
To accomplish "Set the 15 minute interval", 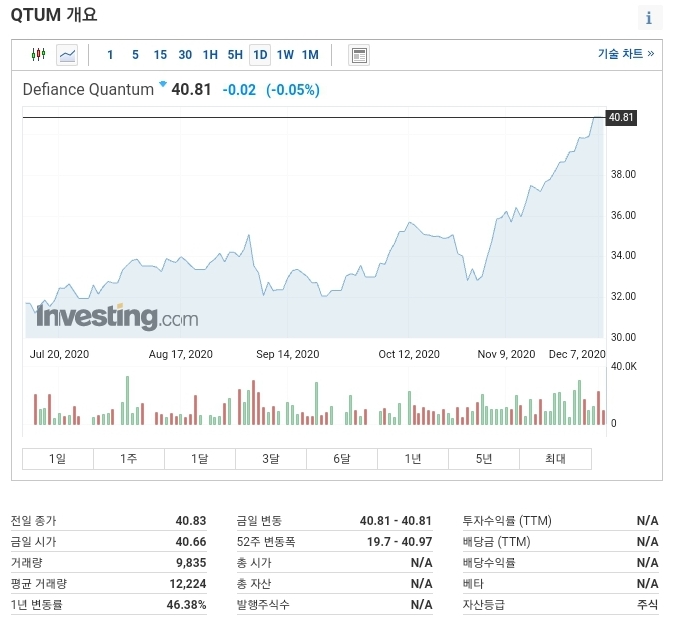I will pos(160,55).
